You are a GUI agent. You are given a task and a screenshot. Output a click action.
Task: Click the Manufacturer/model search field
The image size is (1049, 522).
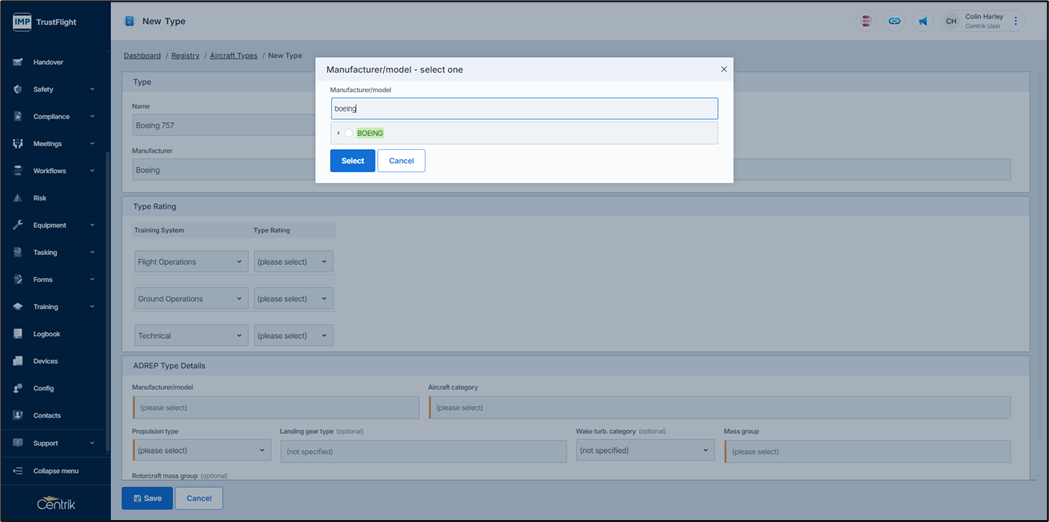524,108
